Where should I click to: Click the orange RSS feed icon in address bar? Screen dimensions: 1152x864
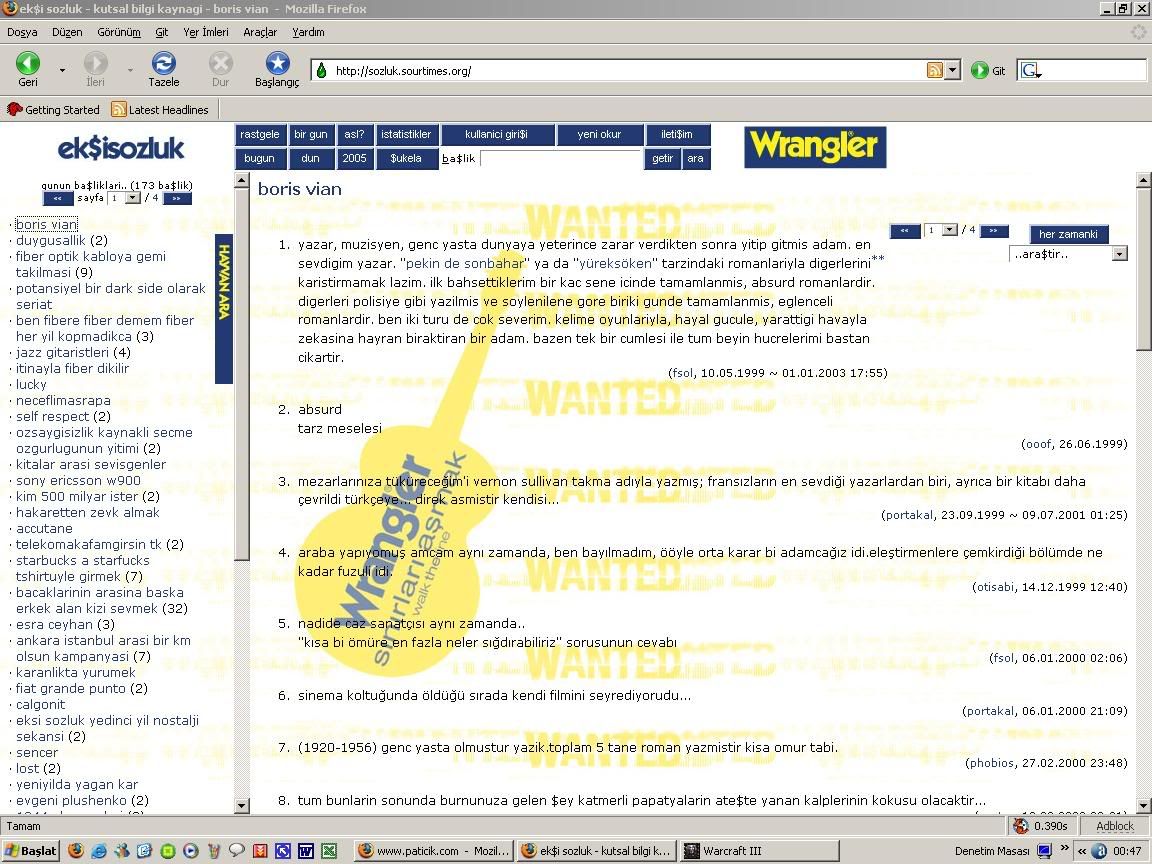935,71
